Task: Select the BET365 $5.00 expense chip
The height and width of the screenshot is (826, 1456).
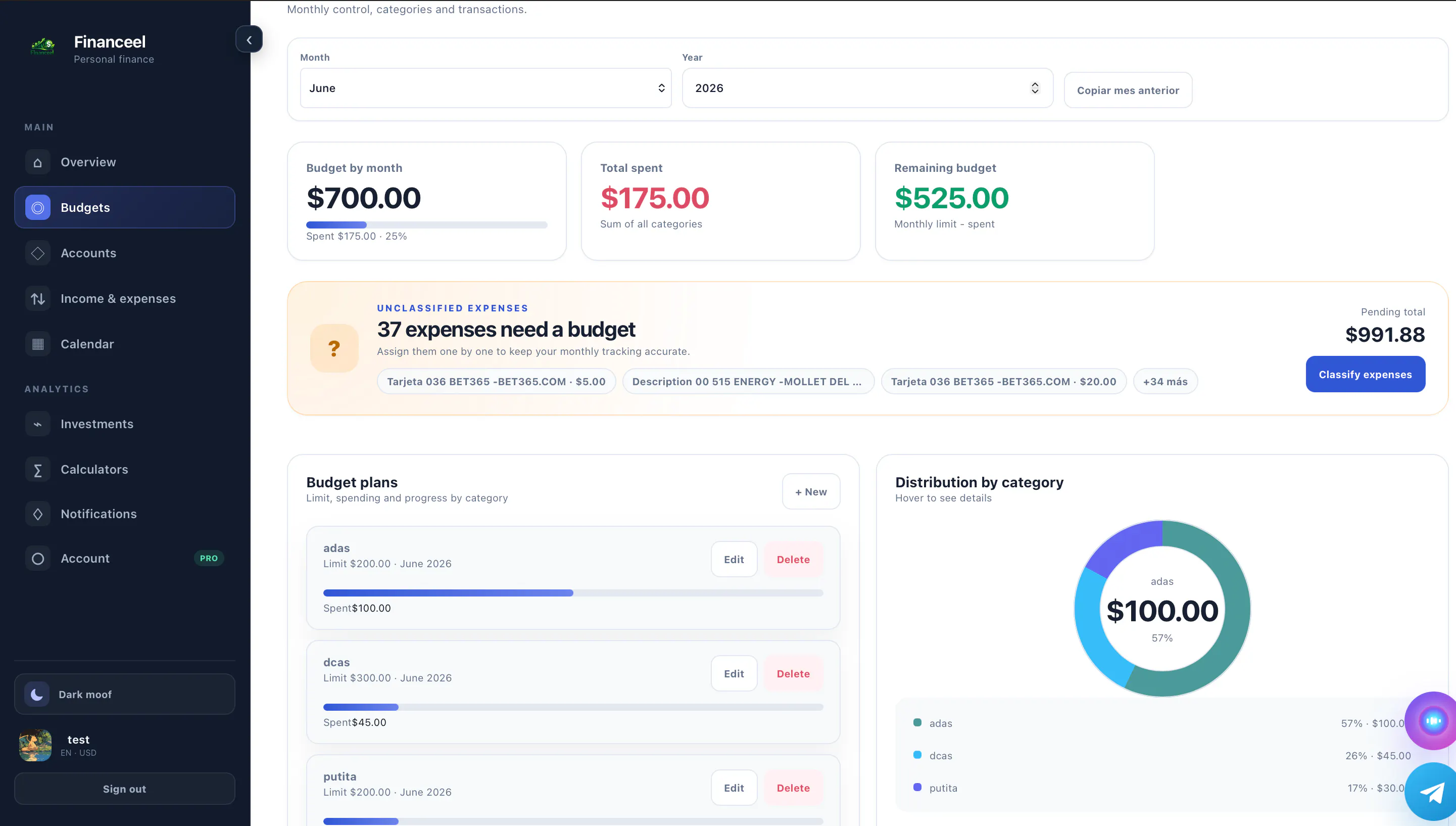Action: pos(496,382)
